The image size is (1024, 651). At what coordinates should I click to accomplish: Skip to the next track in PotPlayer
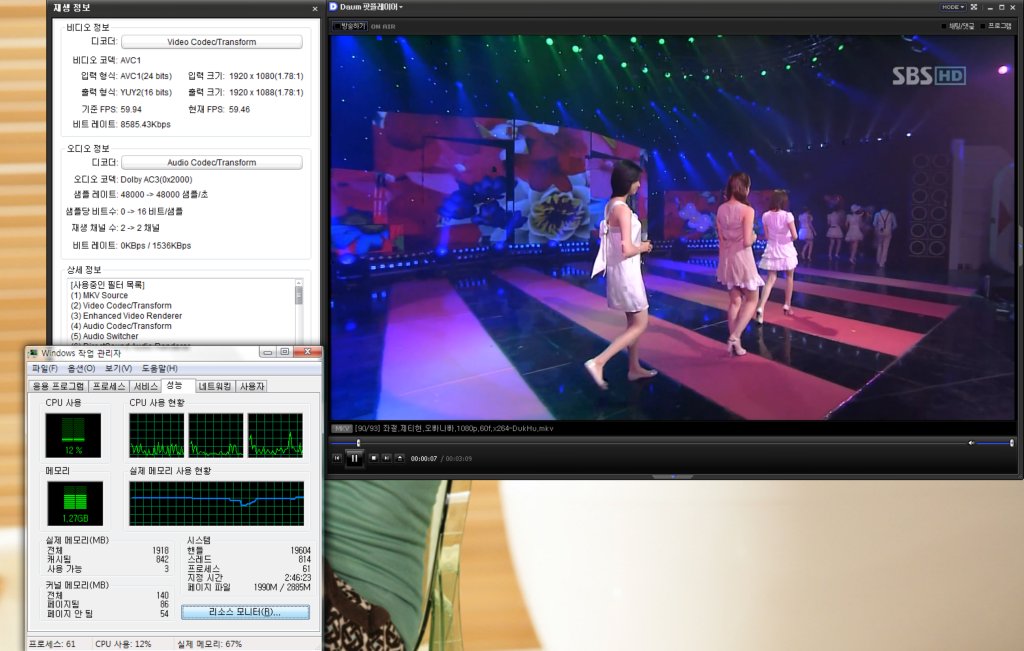387,458
